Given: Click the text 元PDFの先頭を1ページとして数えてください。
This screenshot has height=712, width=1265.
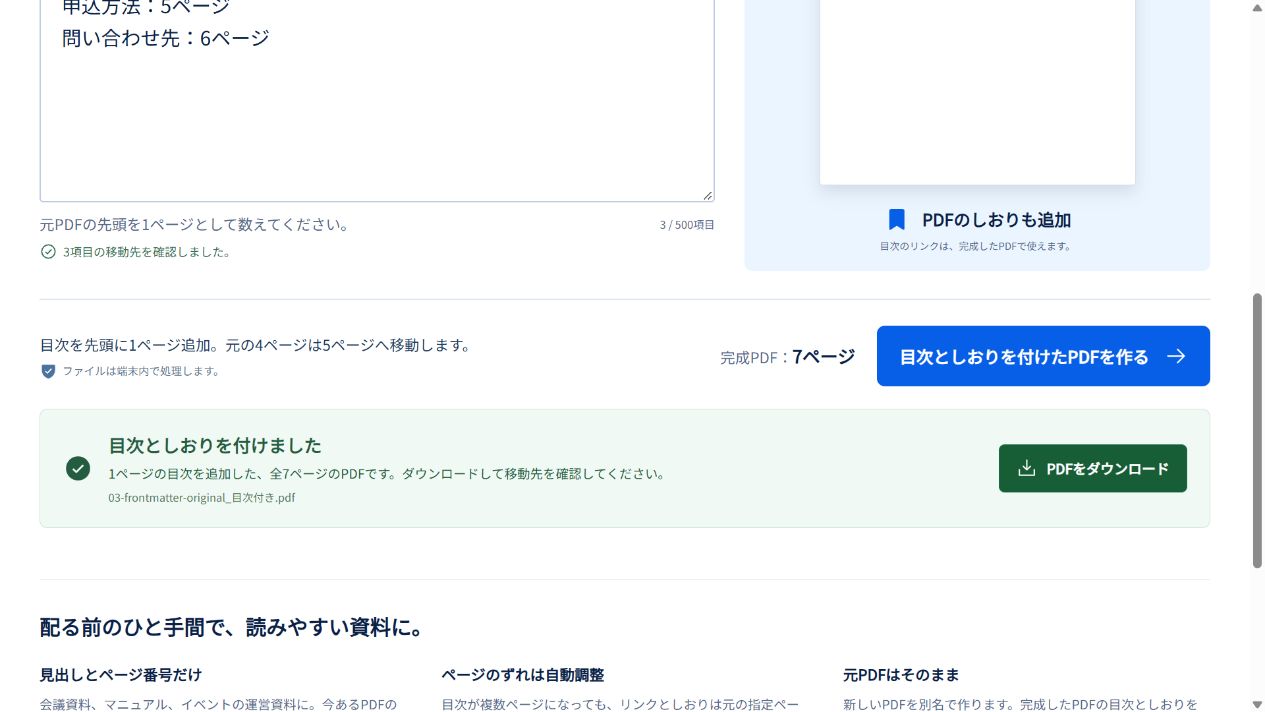Looking at the screenshot, I should [196, 225].
